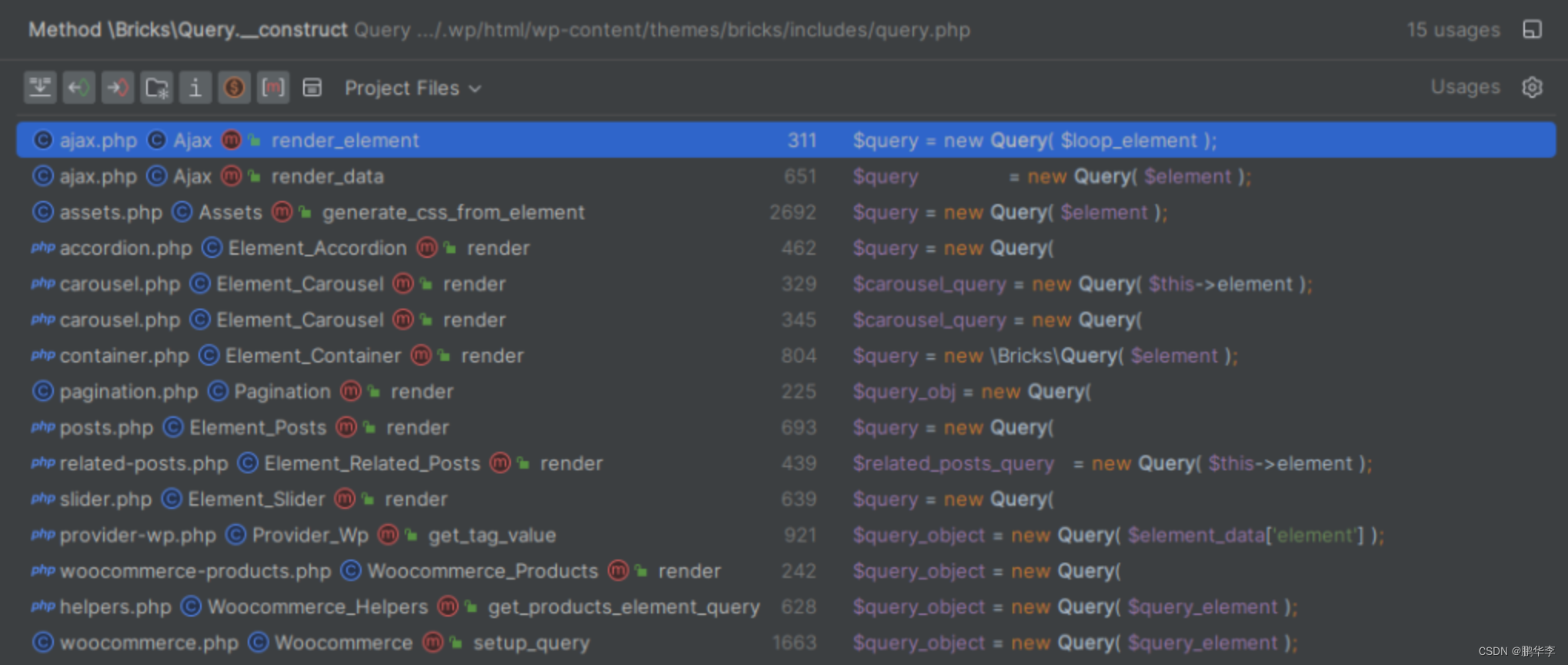The image size is (1568, 665).
Task: Select carousel.php usage at line 329
Action: pyautogui.click(x=786, y=284)
